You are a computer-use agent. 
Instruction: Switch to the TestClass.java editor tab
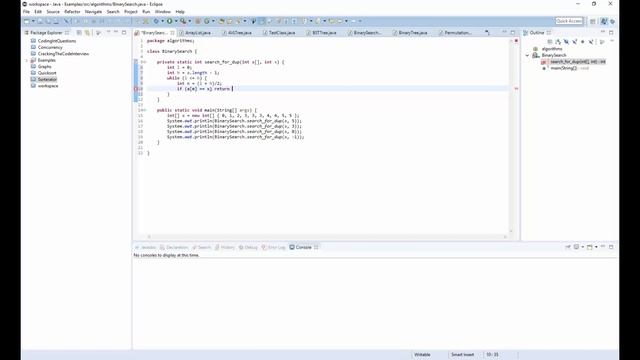pyautogui.click(x=282, y=33)
